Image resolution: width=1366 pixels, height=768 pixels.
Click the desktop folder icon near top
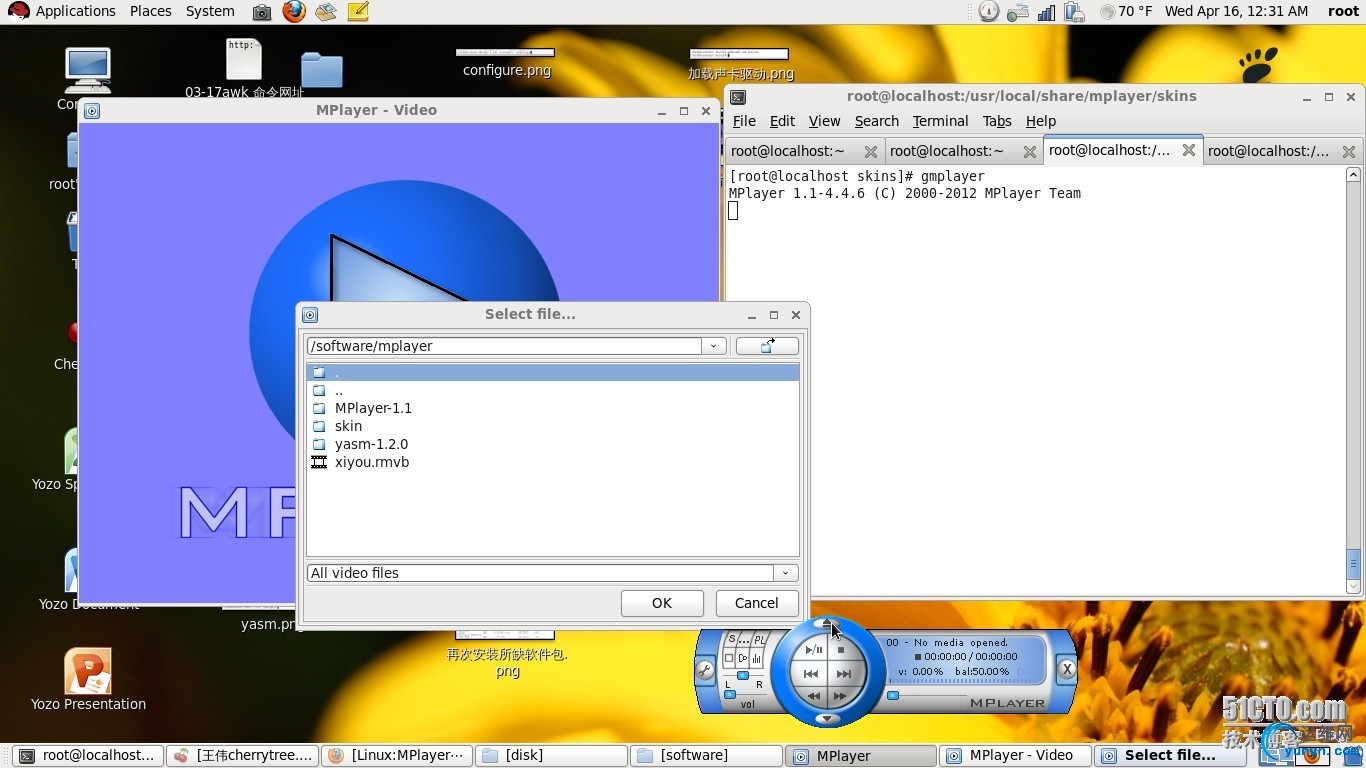321,70
